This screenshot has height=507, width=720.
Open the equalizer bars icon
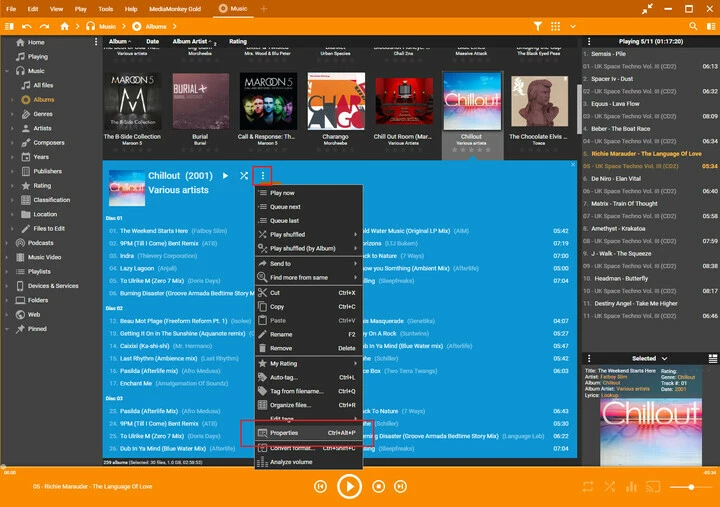click(x=631, y=486)
